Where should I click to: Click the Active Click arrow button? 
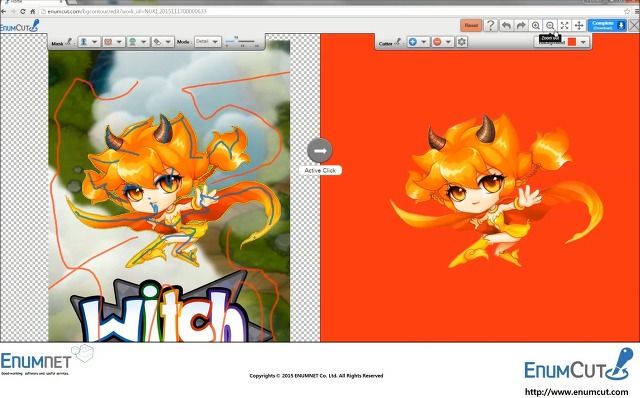(x=320, y=151)
